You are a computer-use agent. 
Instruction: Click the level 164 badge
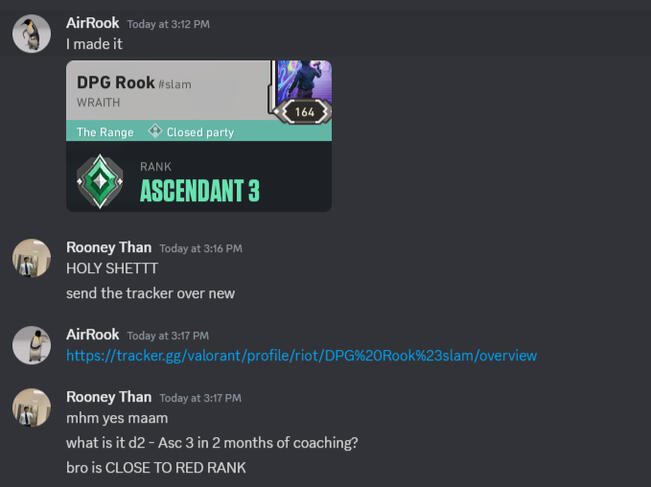(304, 112)
